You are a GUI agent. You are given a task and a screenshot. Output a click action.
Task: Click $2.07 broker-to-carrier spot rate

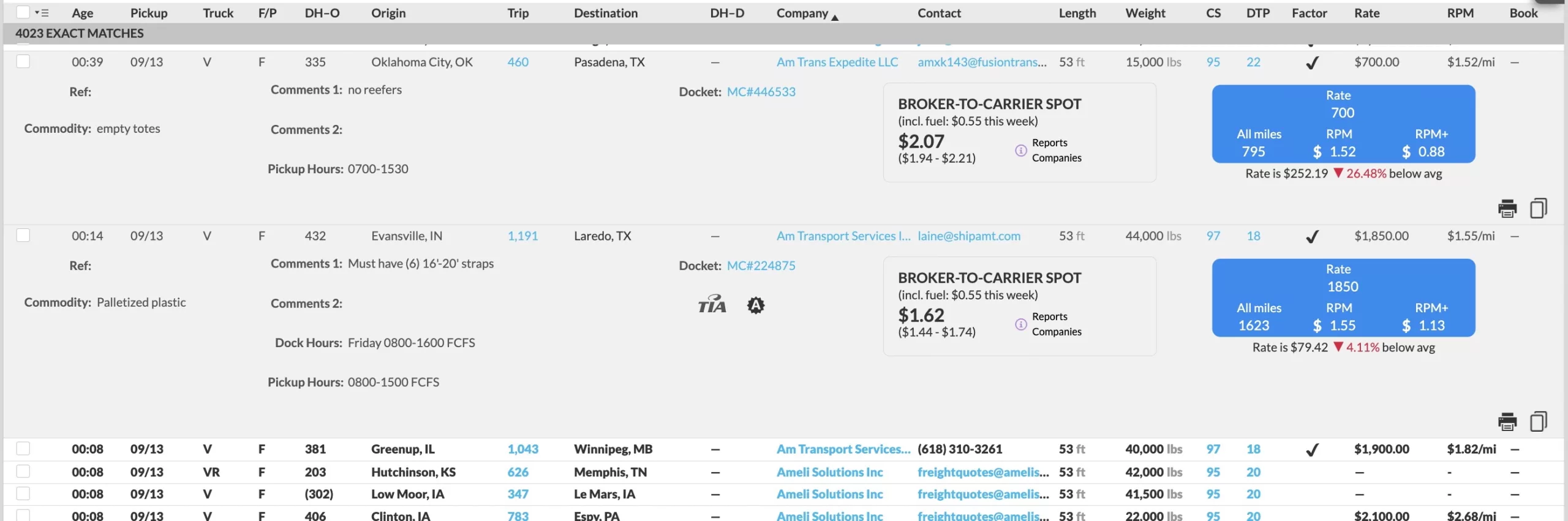(921, 141)
